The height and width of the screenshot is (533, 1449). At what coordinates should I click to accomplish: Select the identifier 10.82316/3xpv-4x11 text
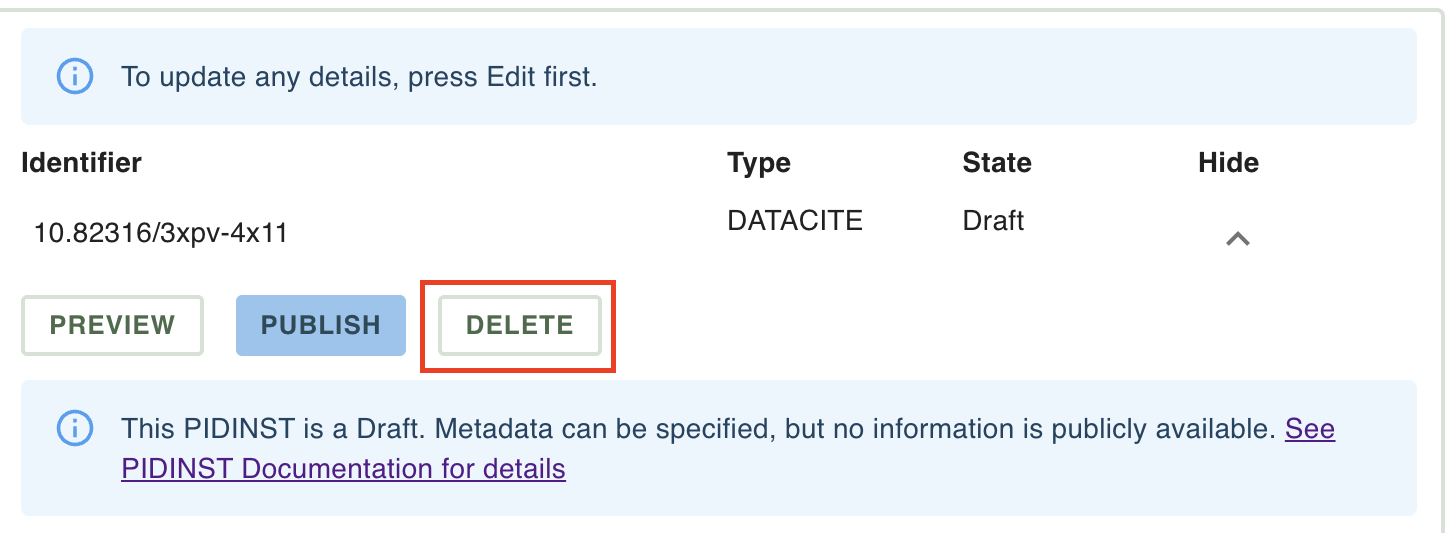click(161, 233)
